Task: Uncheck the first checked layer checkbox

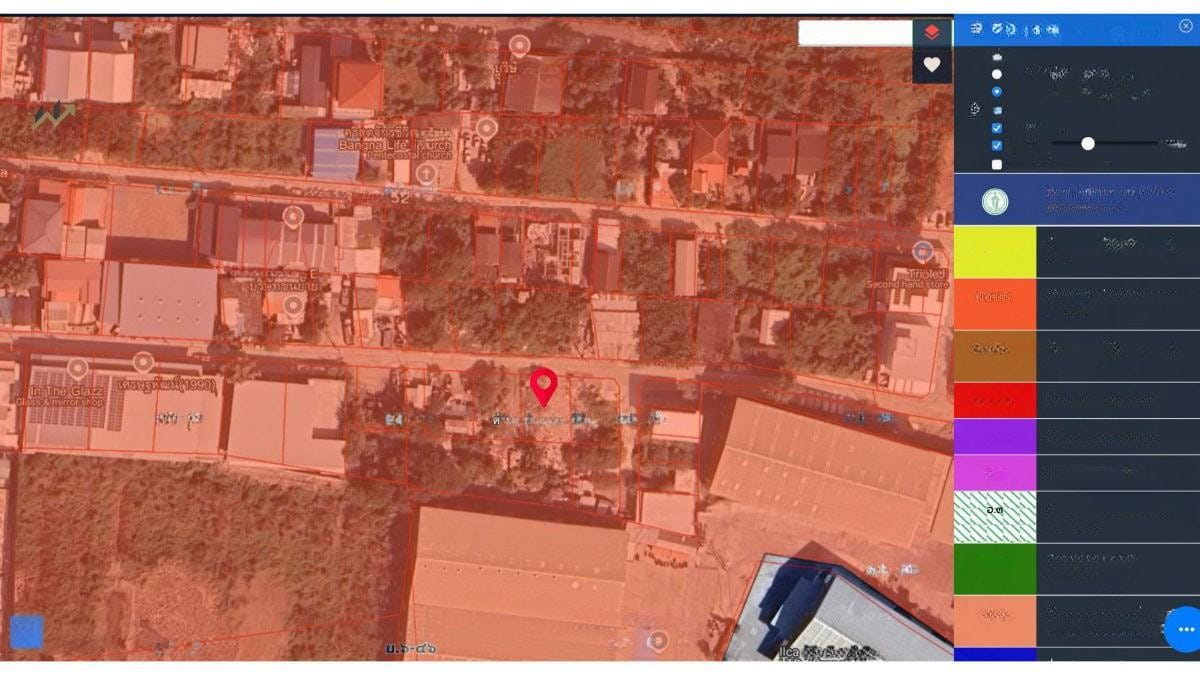Action: [x=996, y=128]
